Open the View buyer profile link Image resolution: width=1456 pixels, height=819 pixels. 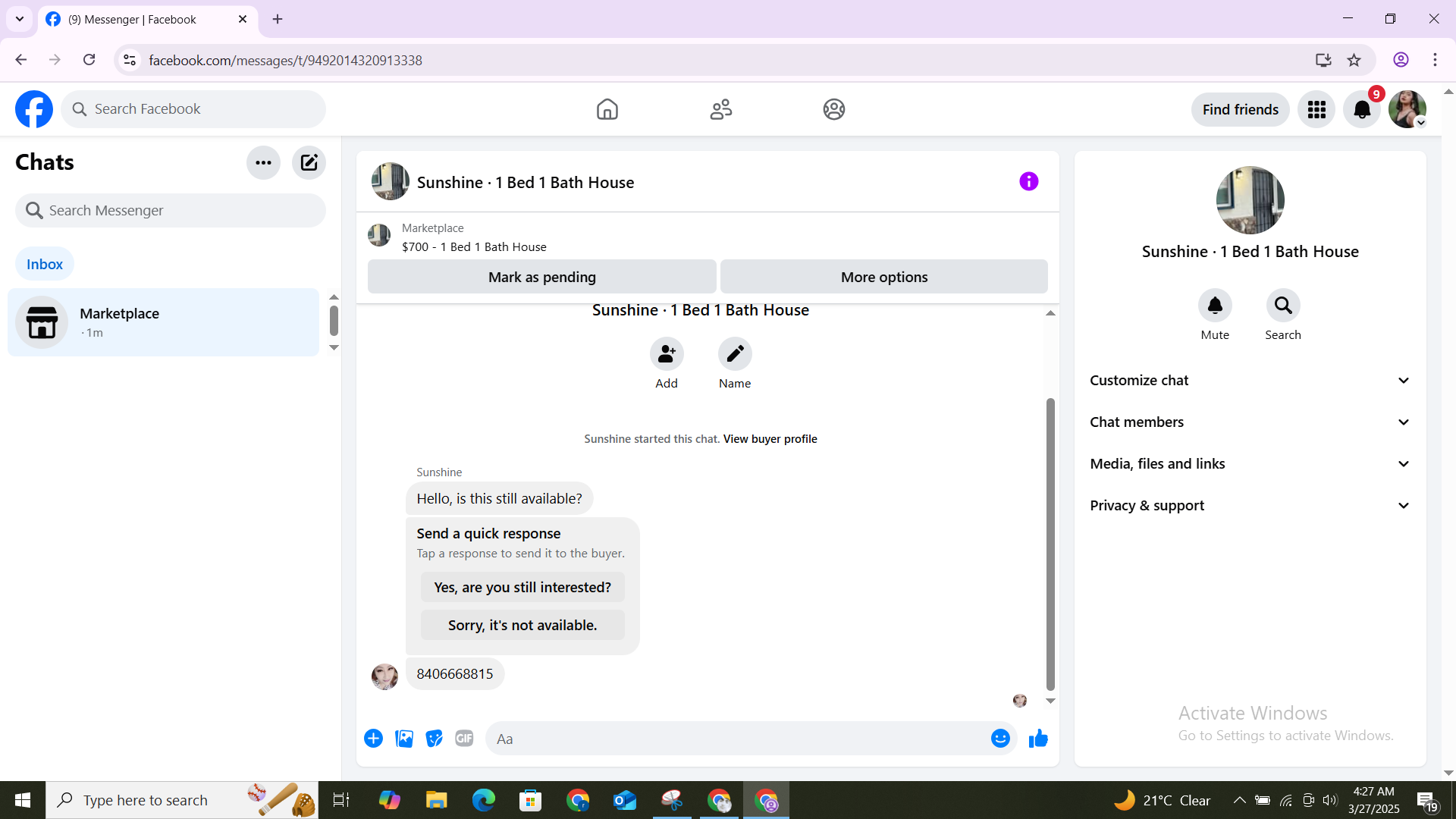point(770,439)
